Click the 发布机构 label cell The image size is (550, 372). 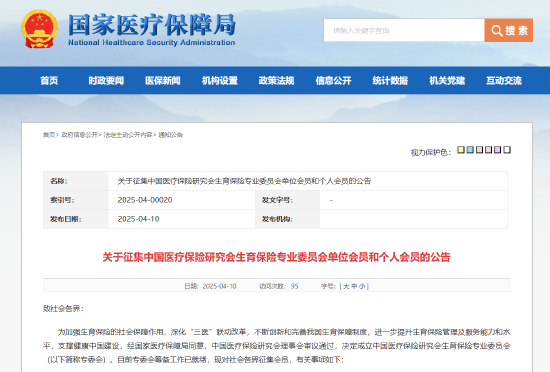(x=287, y=219)
